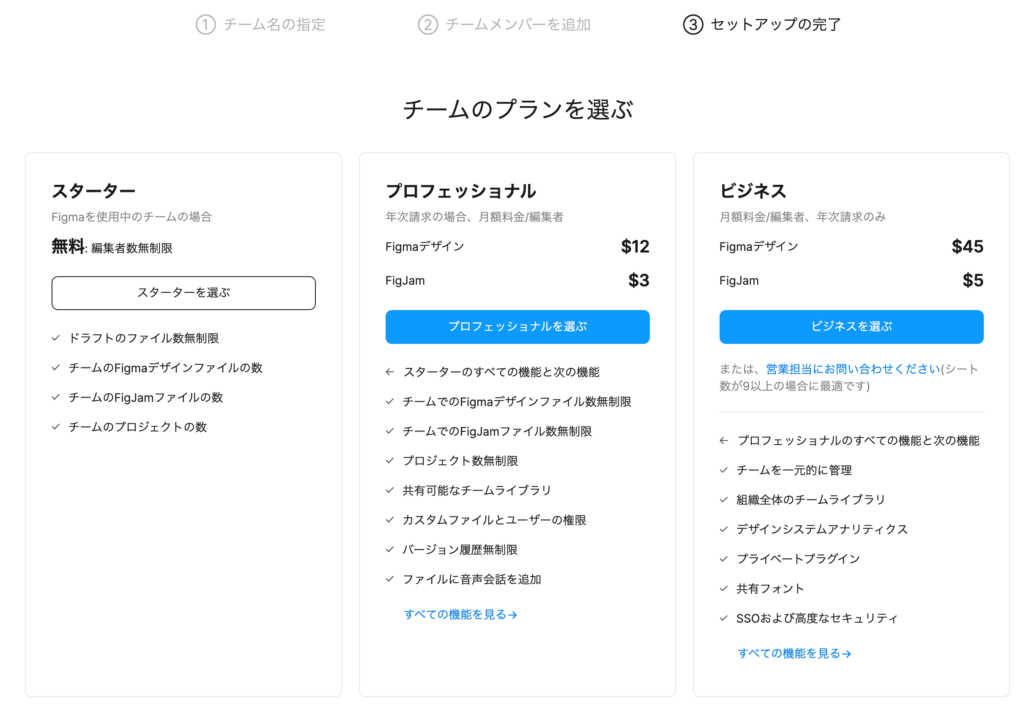This screenshot has width=1024, height=714.
Task: Go to チームメンバーを追加 step
Action: click(x=518, y=24)
